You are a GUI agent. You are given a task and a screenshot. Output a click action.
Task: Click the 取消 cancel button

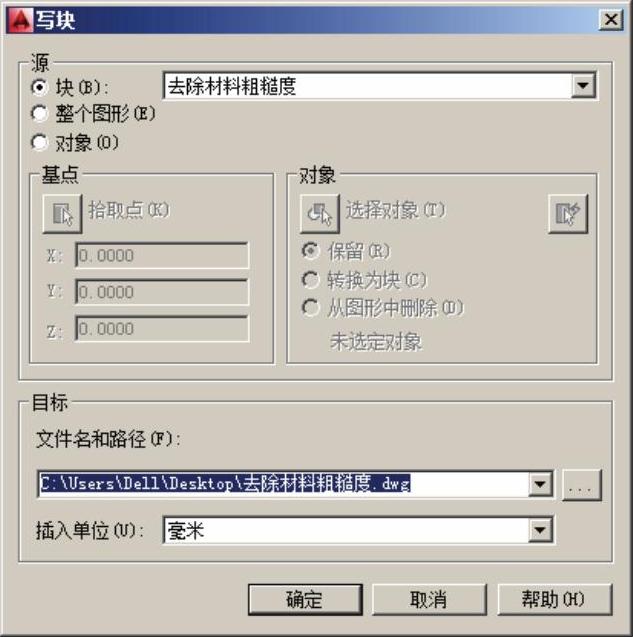coord(429,600)
